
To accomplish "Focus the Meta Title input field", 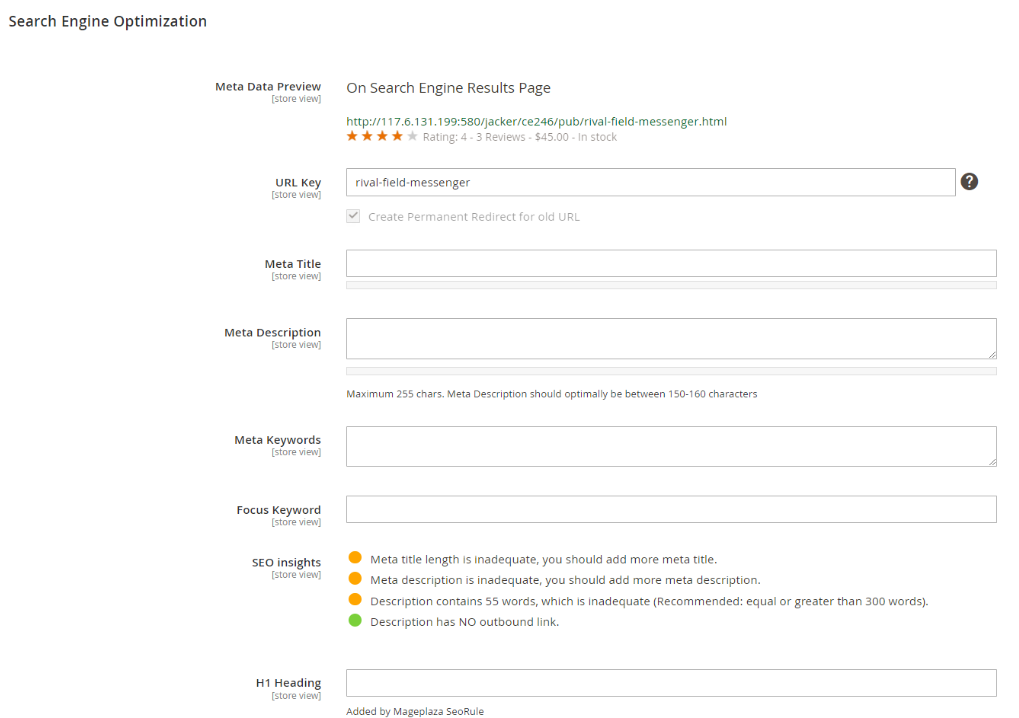I will [671, 263].
